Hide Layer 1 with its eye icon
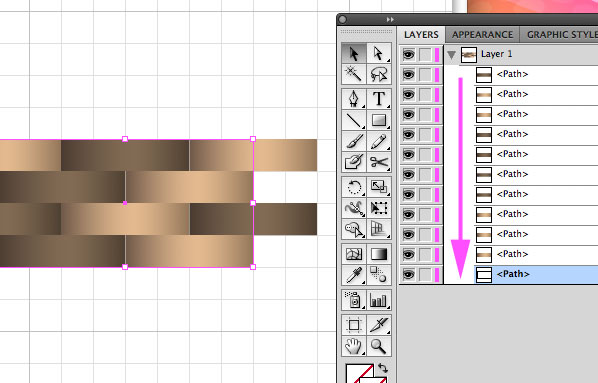The width and height of the screenshot is (598, 383). pos(408,55)
